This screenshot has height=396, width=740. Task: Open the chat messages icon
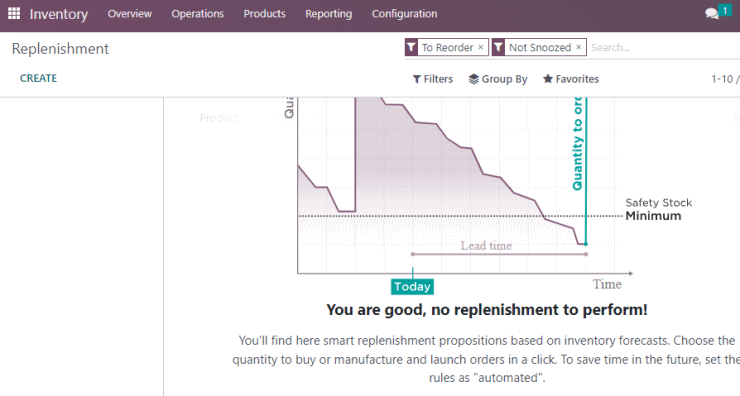(x=712, y=14)
